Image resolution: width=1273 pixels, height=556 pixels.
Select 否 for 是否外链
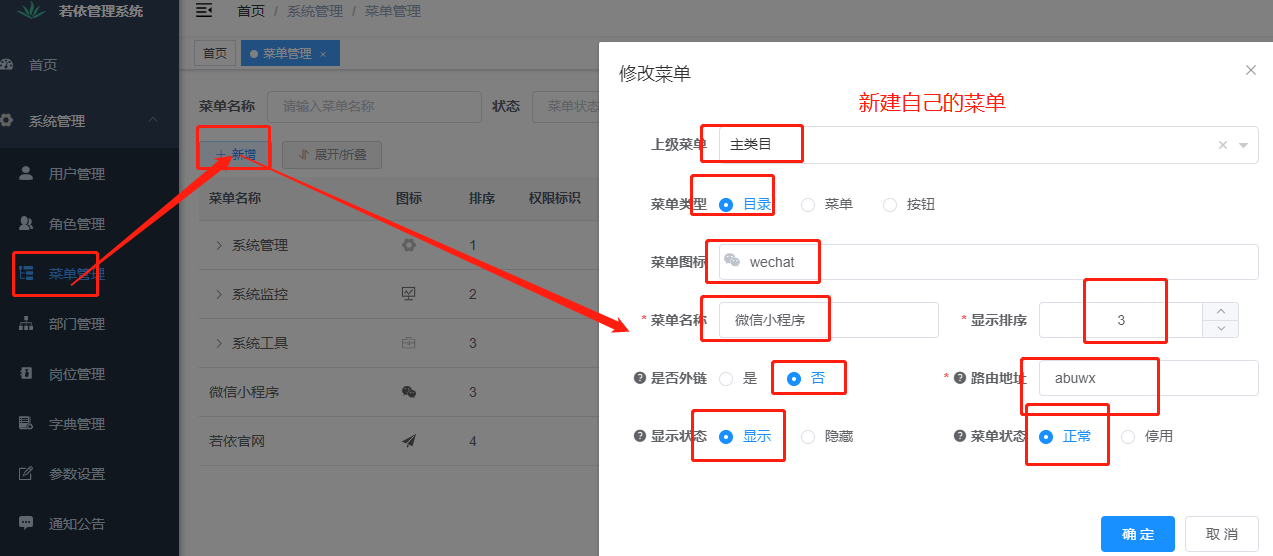806,379
